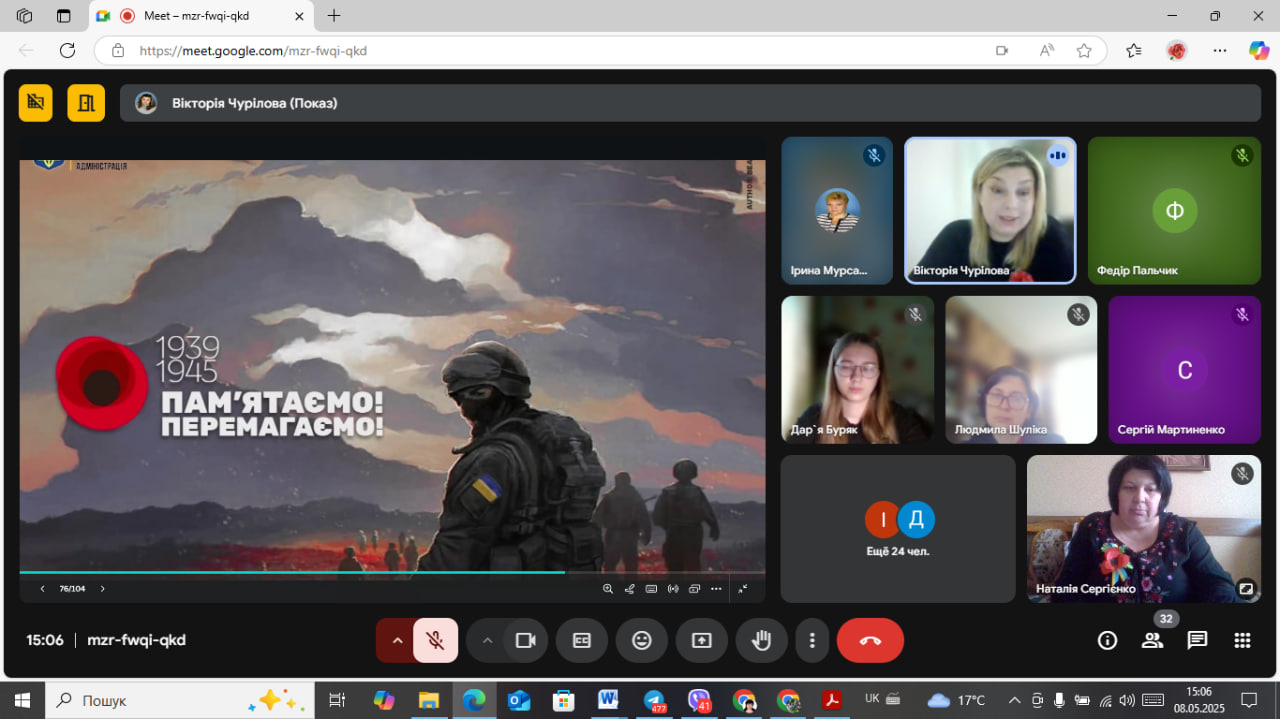Refresh the Meet page
The height and width of the screenshot is (719, 1280).
[x=67, y=50]
